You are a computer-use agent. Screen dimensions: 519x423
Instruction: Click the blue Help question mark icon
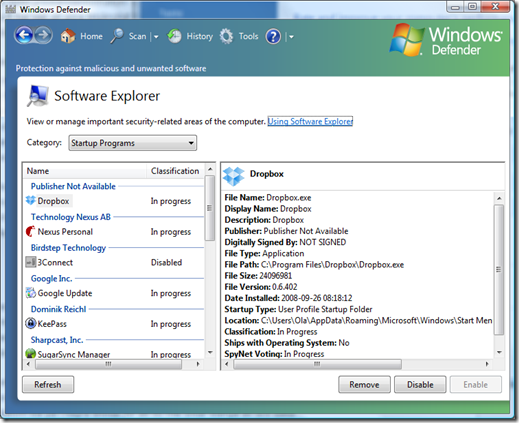pyautogui.click(x=273, y=36)
